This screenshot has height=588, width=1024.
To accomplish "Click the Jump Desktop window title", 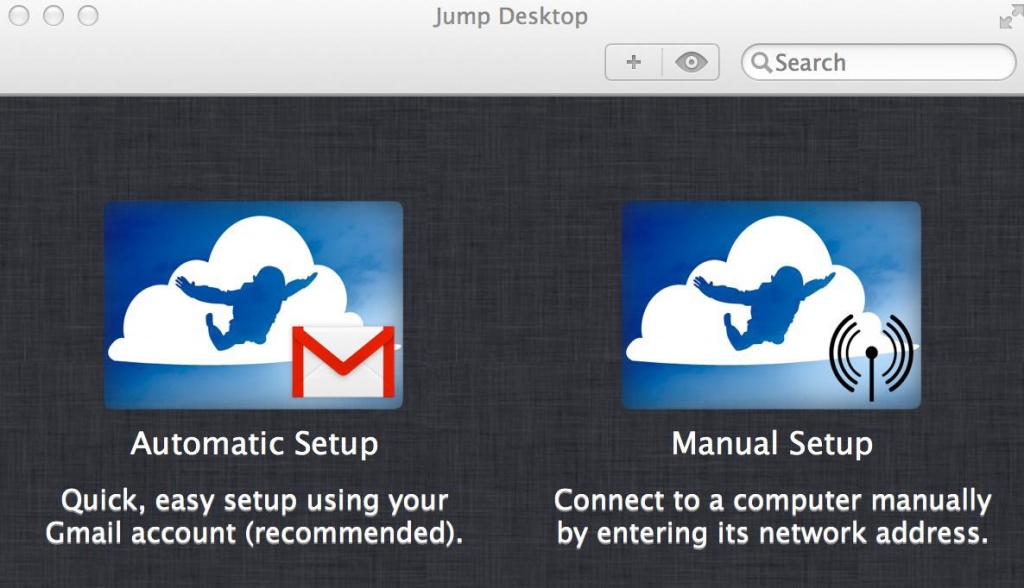I will 511,16.
